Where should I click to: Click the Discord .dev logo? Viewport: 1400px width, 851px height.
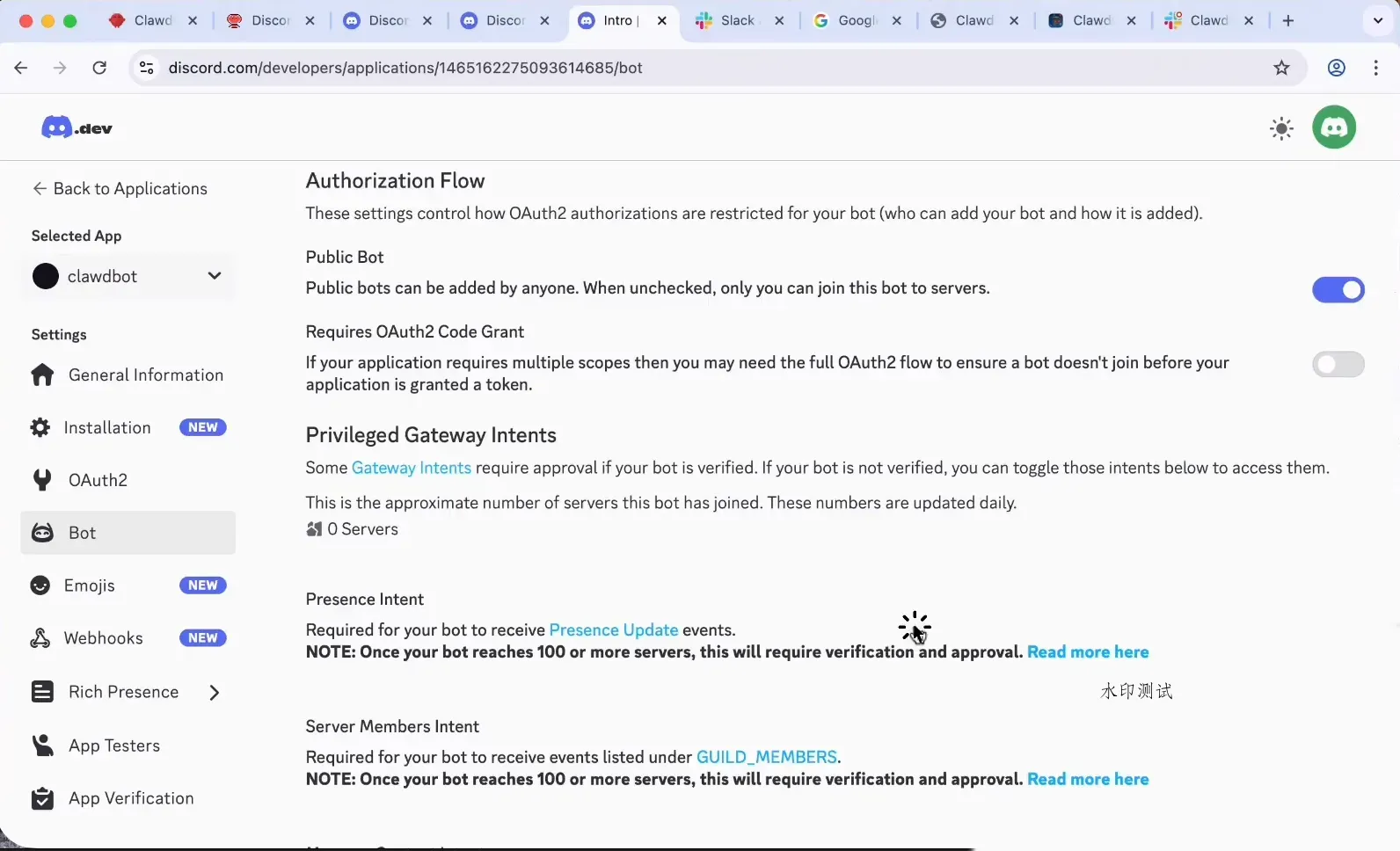[77, 128]
